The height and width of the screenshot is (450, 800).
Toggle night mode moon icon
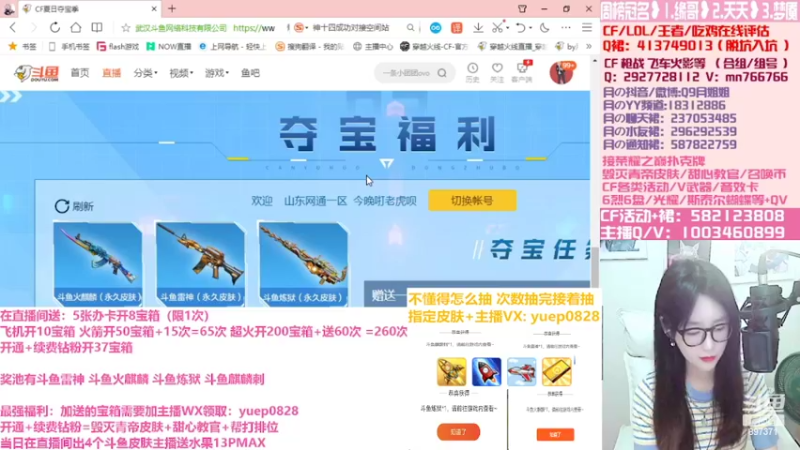tap(544, 28)
